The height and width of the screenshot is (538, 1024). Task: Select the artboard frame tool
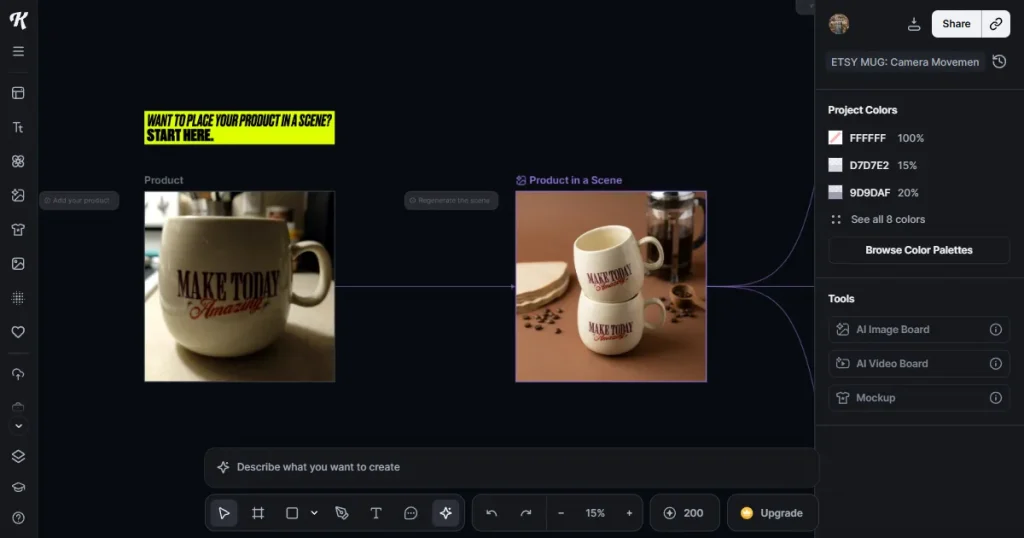(x=258, y=513)
